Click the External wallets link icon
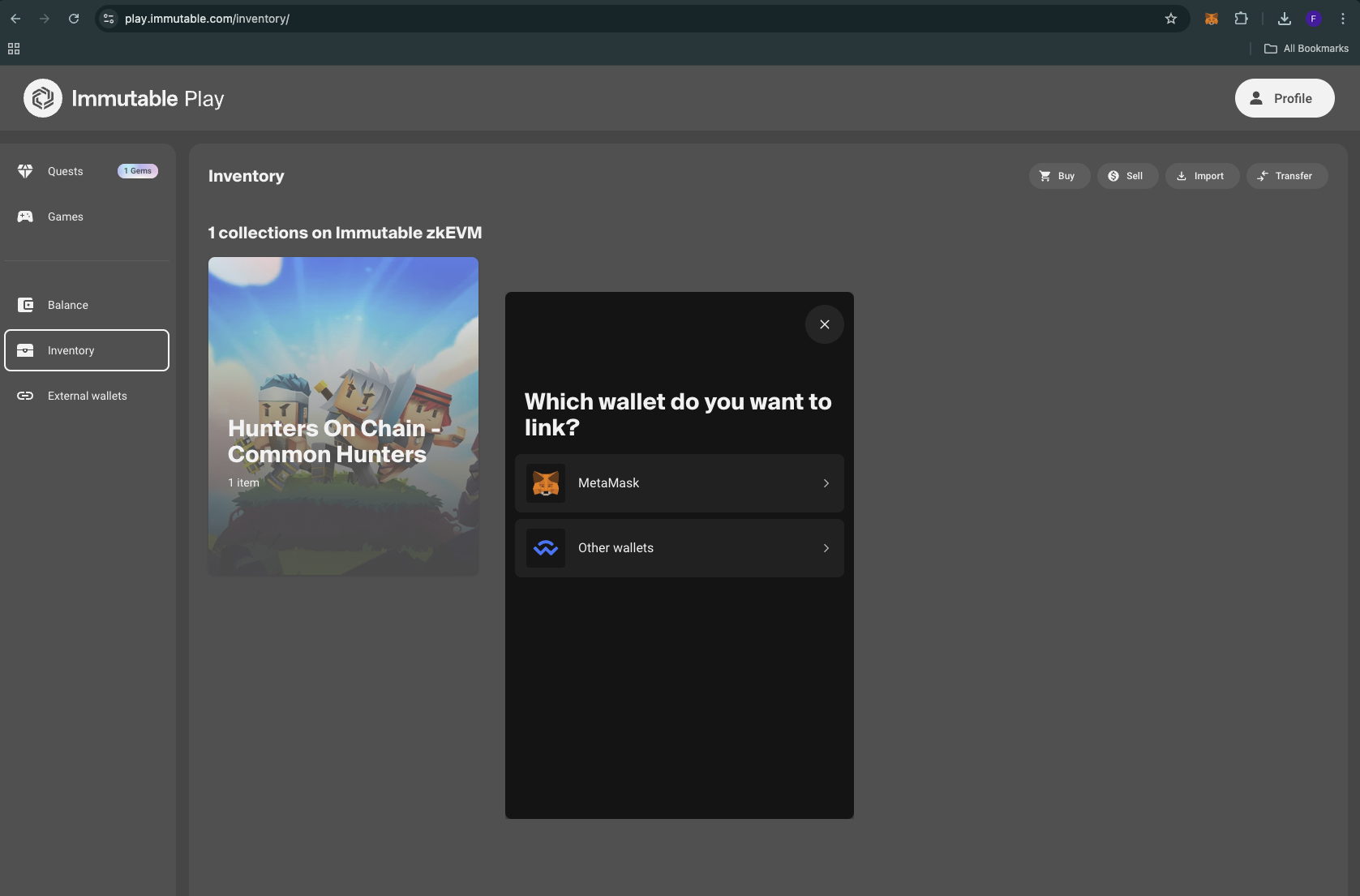This screenshot has width=1360, height=896. point(25,396)
